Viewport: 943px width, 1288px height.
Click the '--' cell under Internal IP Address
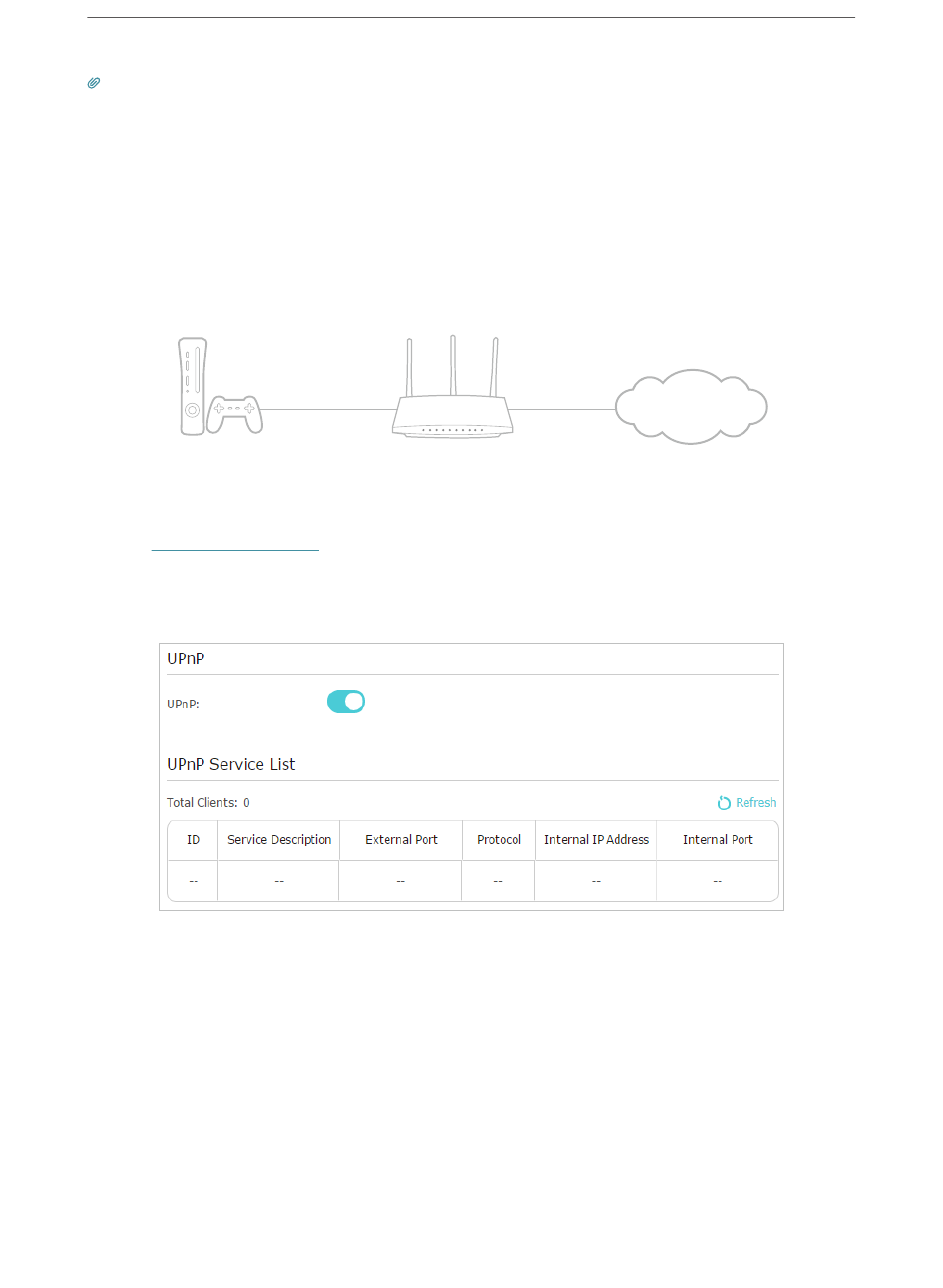coord(596,881)
